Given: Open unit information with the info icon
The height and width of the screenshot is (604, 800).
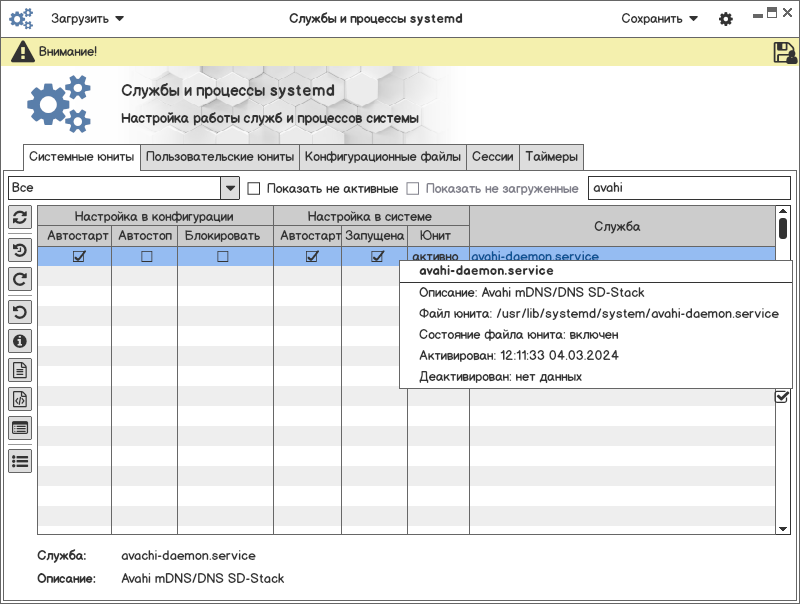Looking at the screenshot, I should [20, 341].
